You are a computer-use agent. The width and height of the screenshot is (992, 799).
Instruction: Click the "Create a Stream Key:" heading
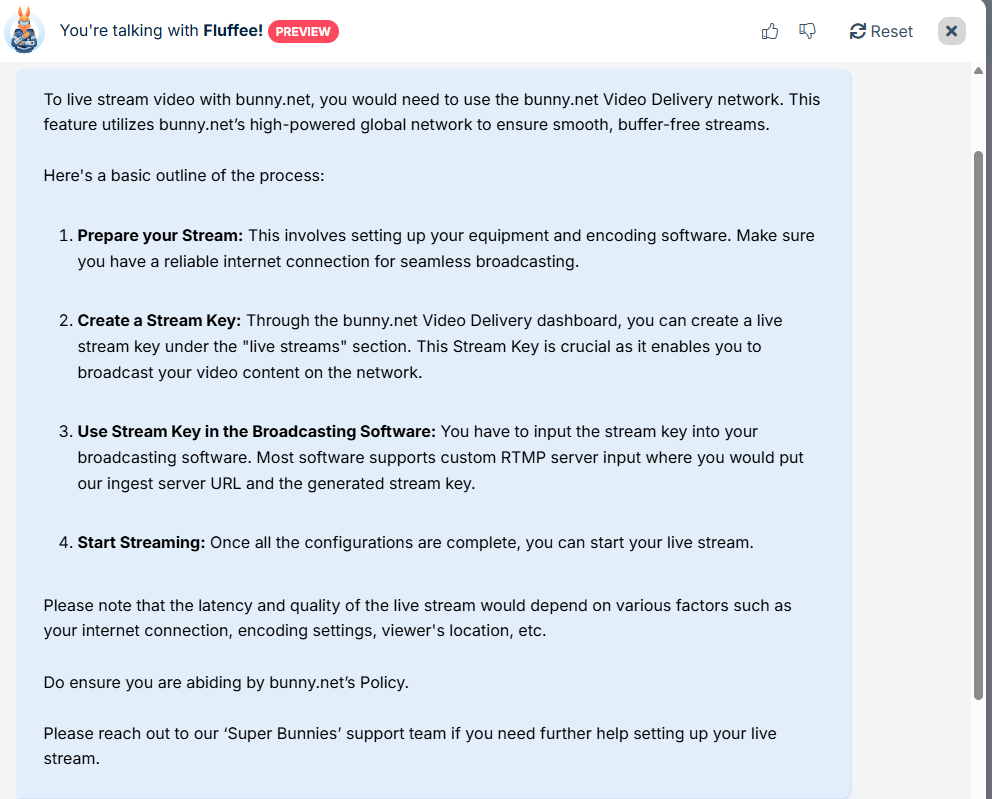point(159,320)
